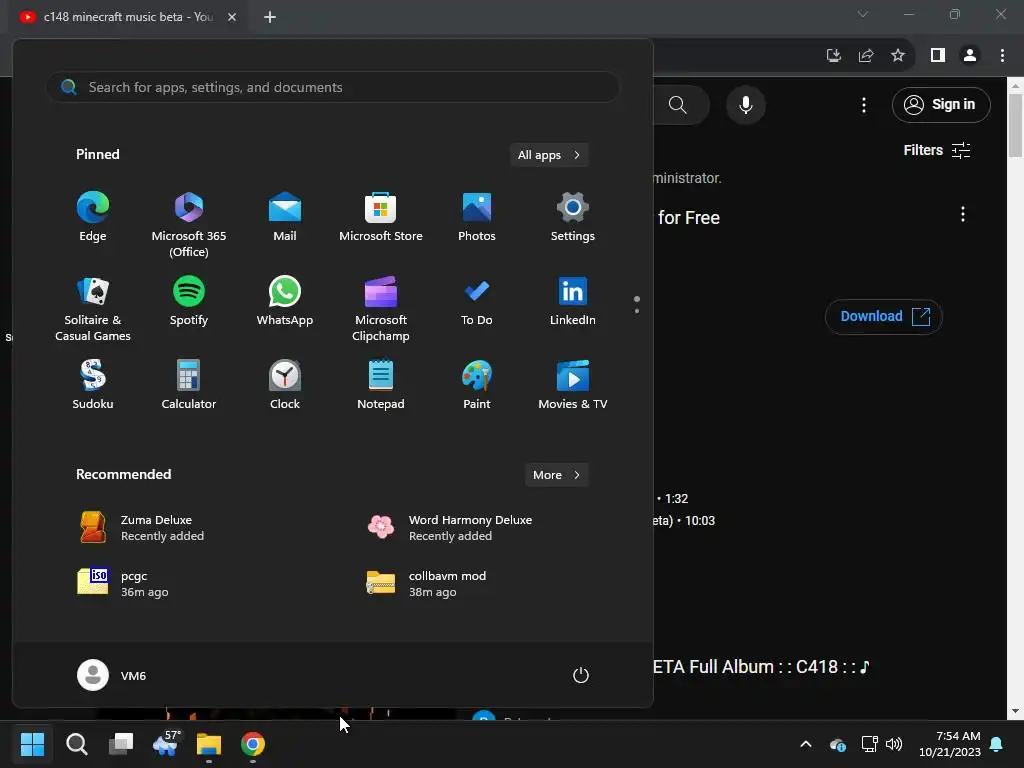Open Solitaire & Casual Games
This screenshot has width=1024, height=768.
(93, 309)
